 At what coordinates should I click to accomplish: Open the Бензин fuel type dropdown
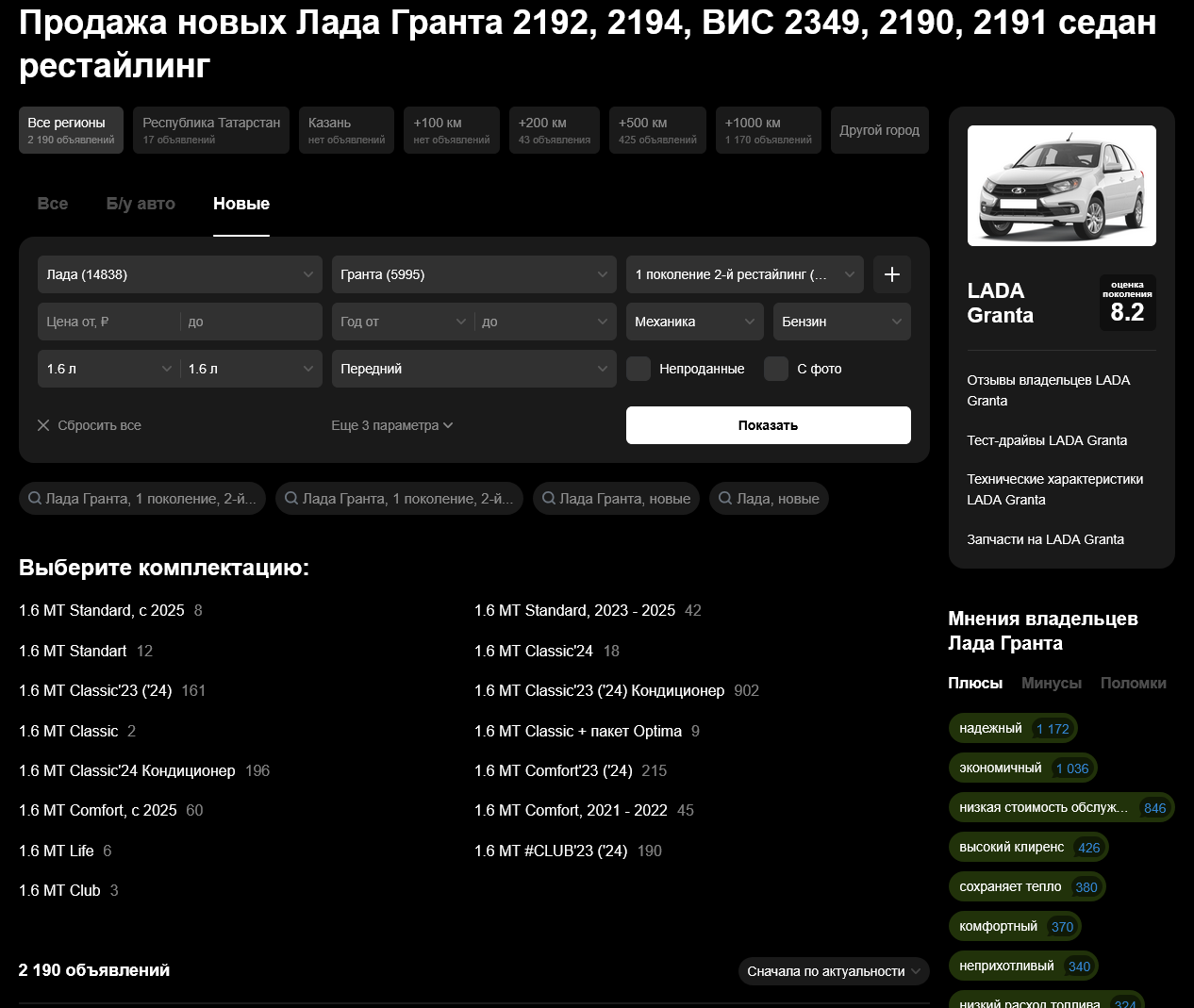point(842,322)
